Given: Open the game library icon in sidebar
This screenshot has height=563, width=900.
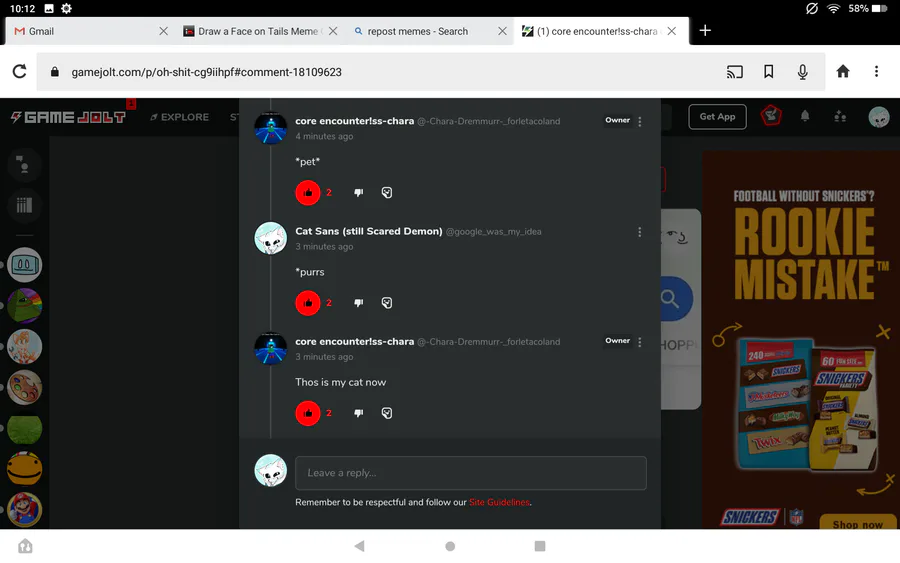Looking at the screenshot, I should [24, 205].
